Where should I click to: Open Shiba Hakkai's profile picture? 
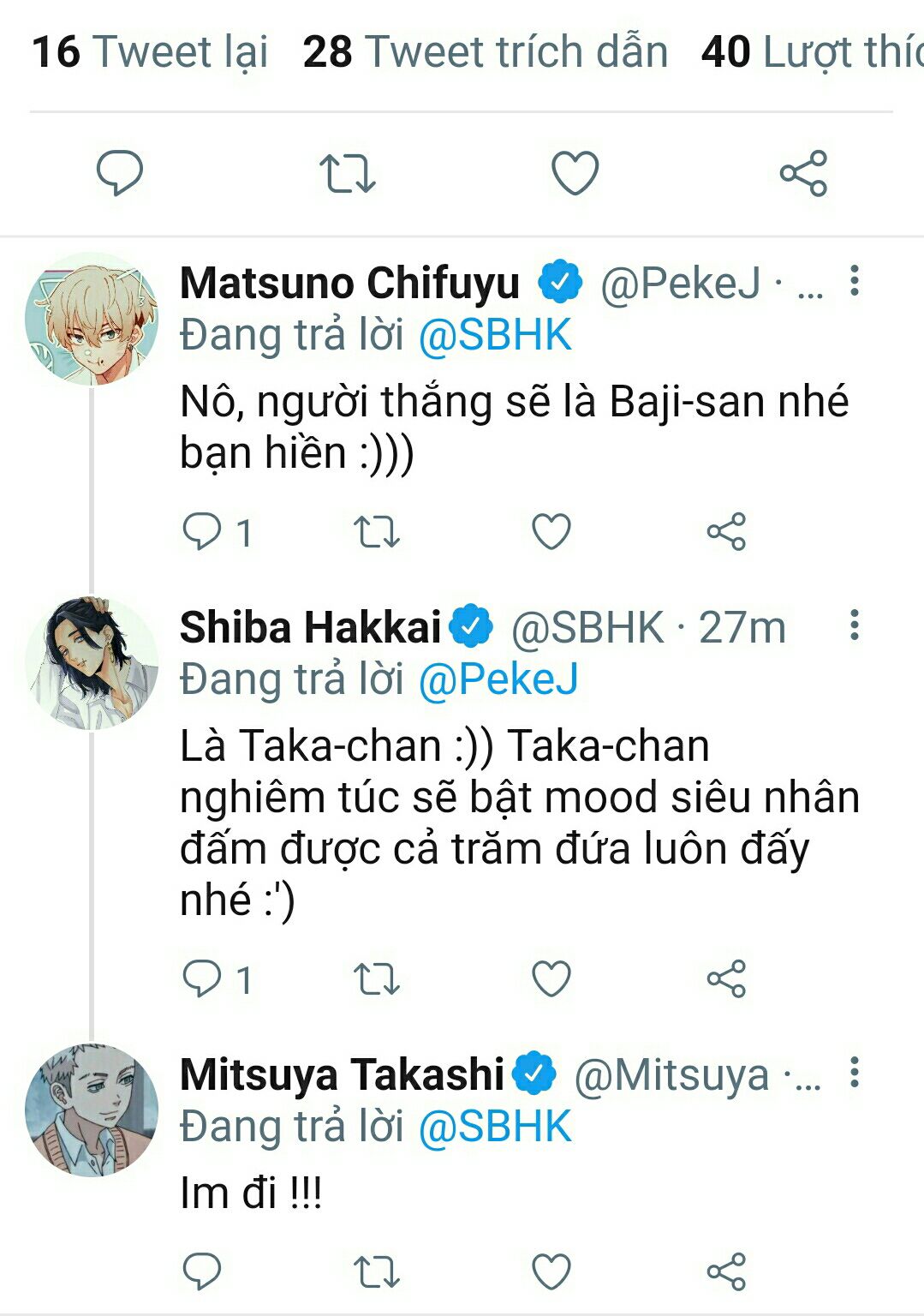point(92,663)
